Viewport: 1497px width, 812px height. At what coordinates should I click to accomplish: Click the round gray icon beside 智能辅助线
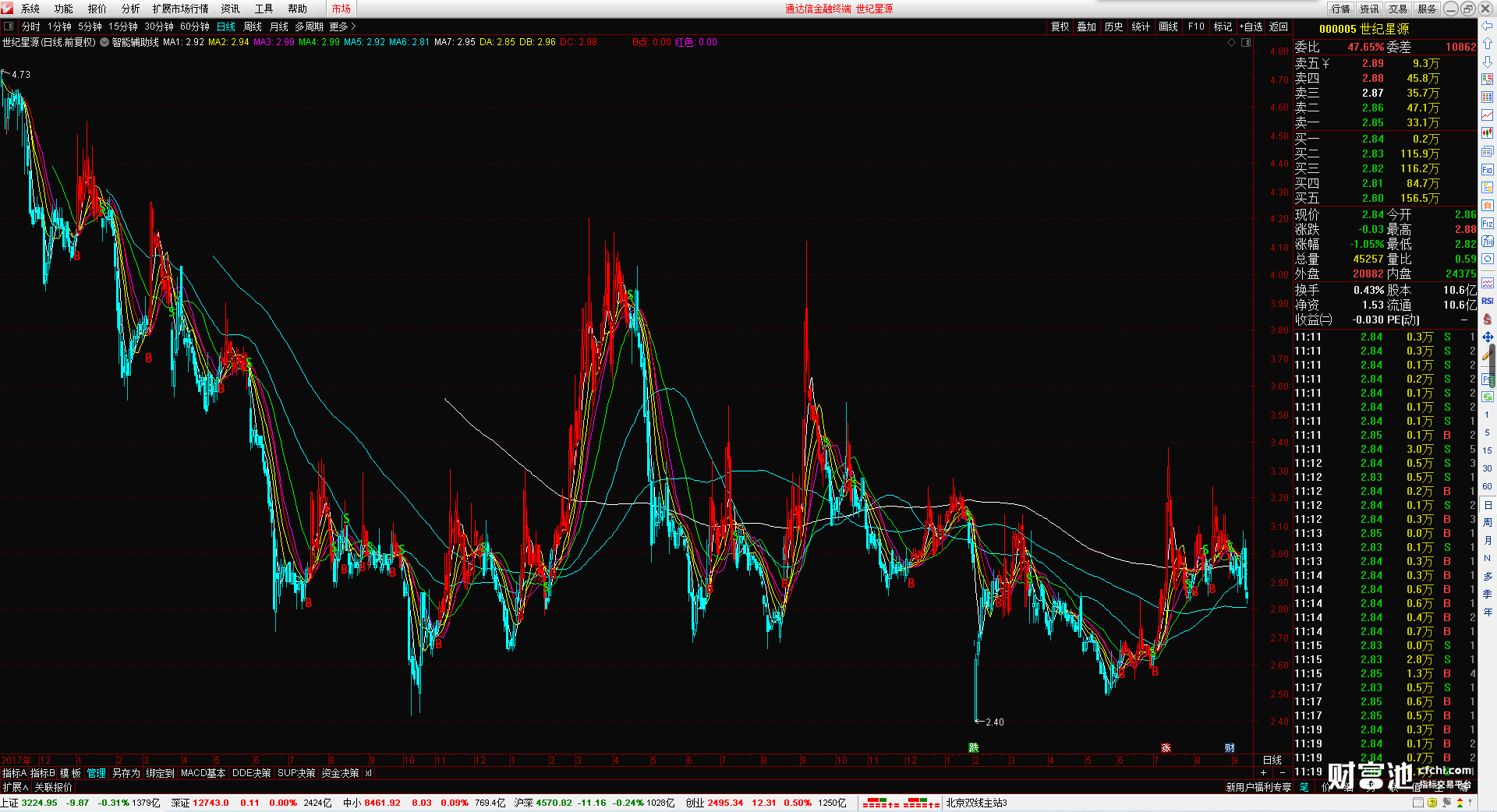tap(104, 42)
